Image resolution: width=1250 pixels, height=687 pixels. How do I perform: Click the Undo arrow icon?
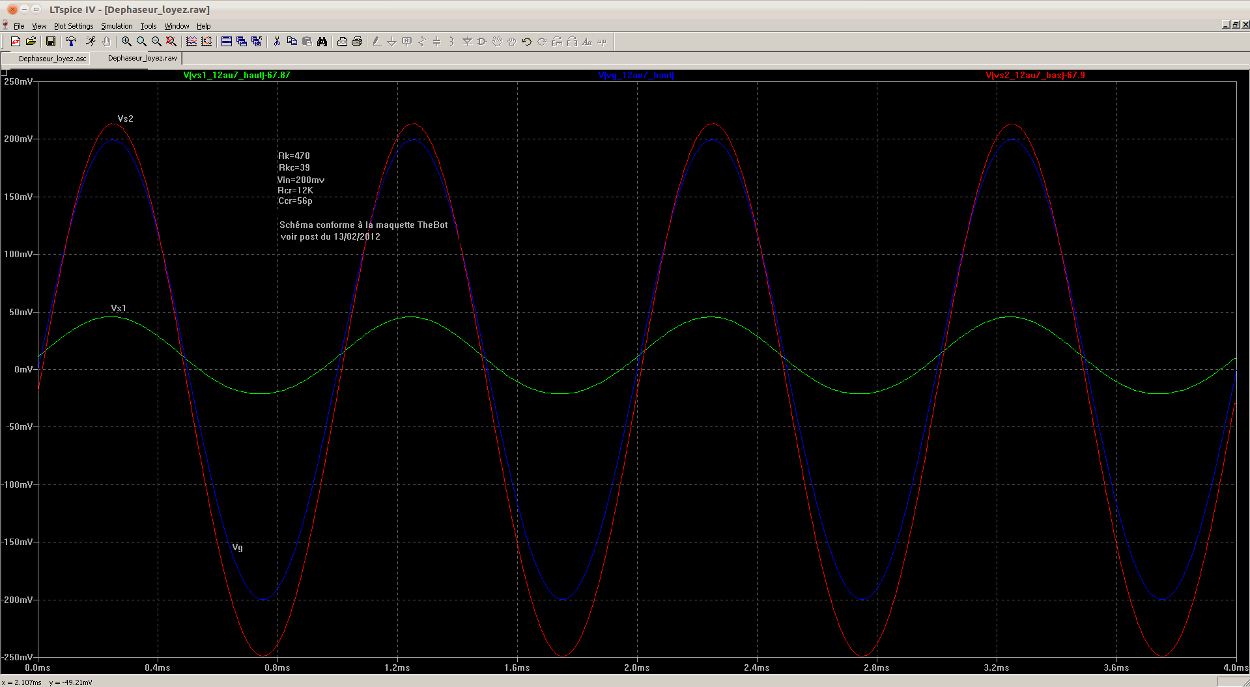[x=526, y=41]
